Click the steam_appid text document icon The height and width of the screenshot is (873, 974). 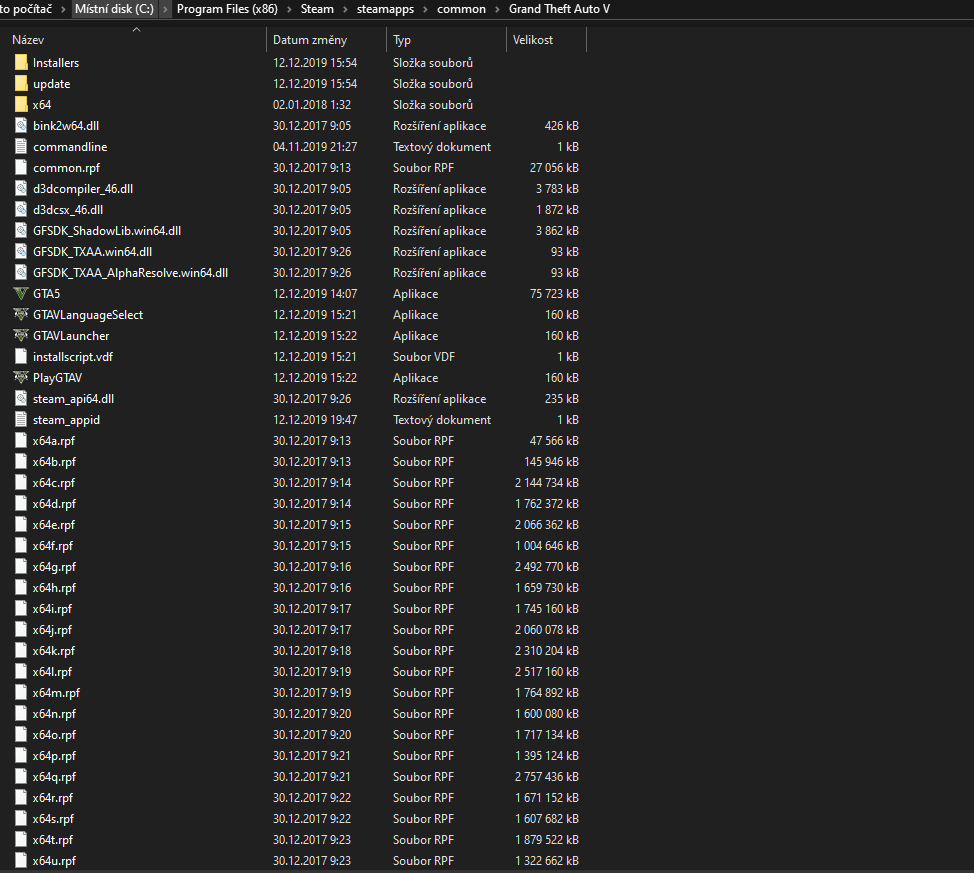point(21,420)
